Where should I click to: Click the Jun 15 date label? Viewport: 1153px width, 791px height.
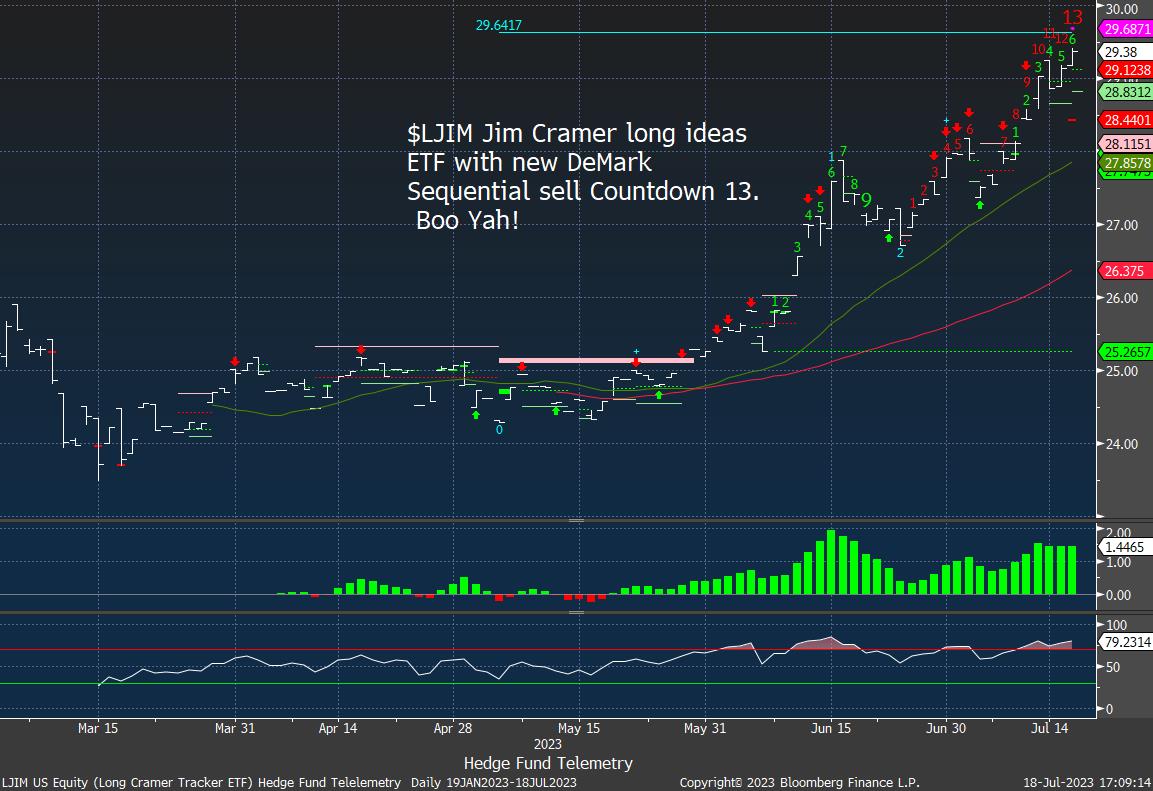coord(831,729)
